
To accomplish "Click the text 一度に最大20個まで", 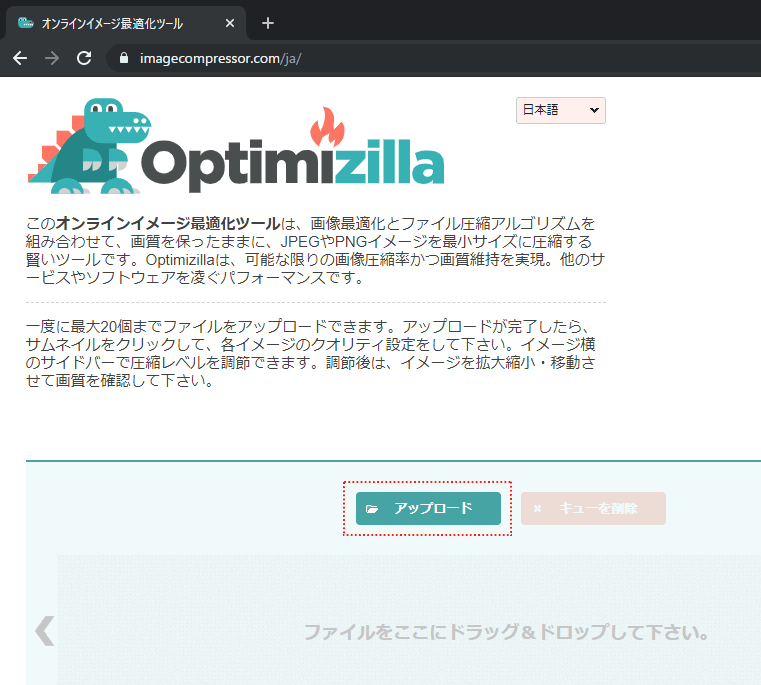I will 79,326.
